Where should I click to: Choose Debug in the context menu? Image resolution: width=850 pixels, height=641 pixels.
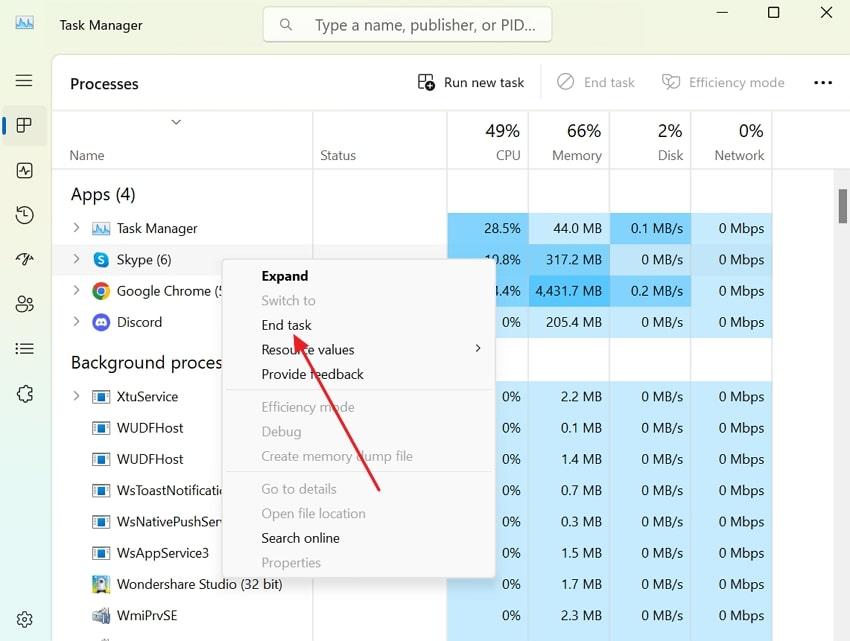(x=281, y=432)
